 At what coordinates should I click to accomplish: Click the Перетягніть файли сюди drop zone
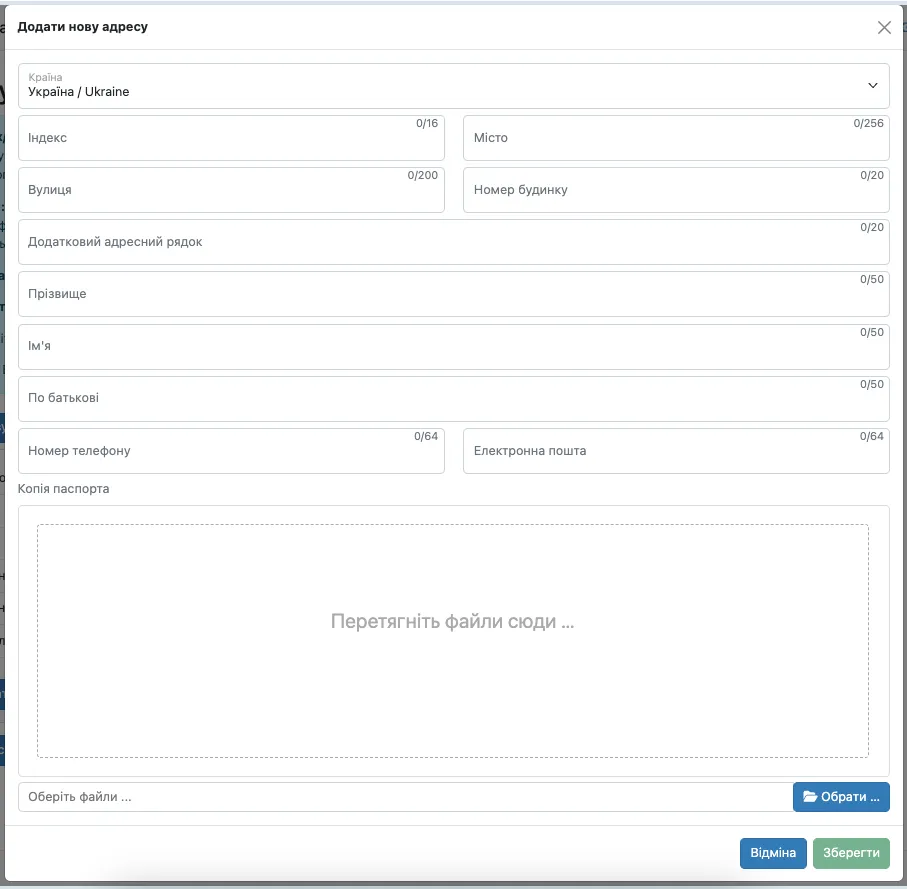pyautogui.click(x=453, y=641)
